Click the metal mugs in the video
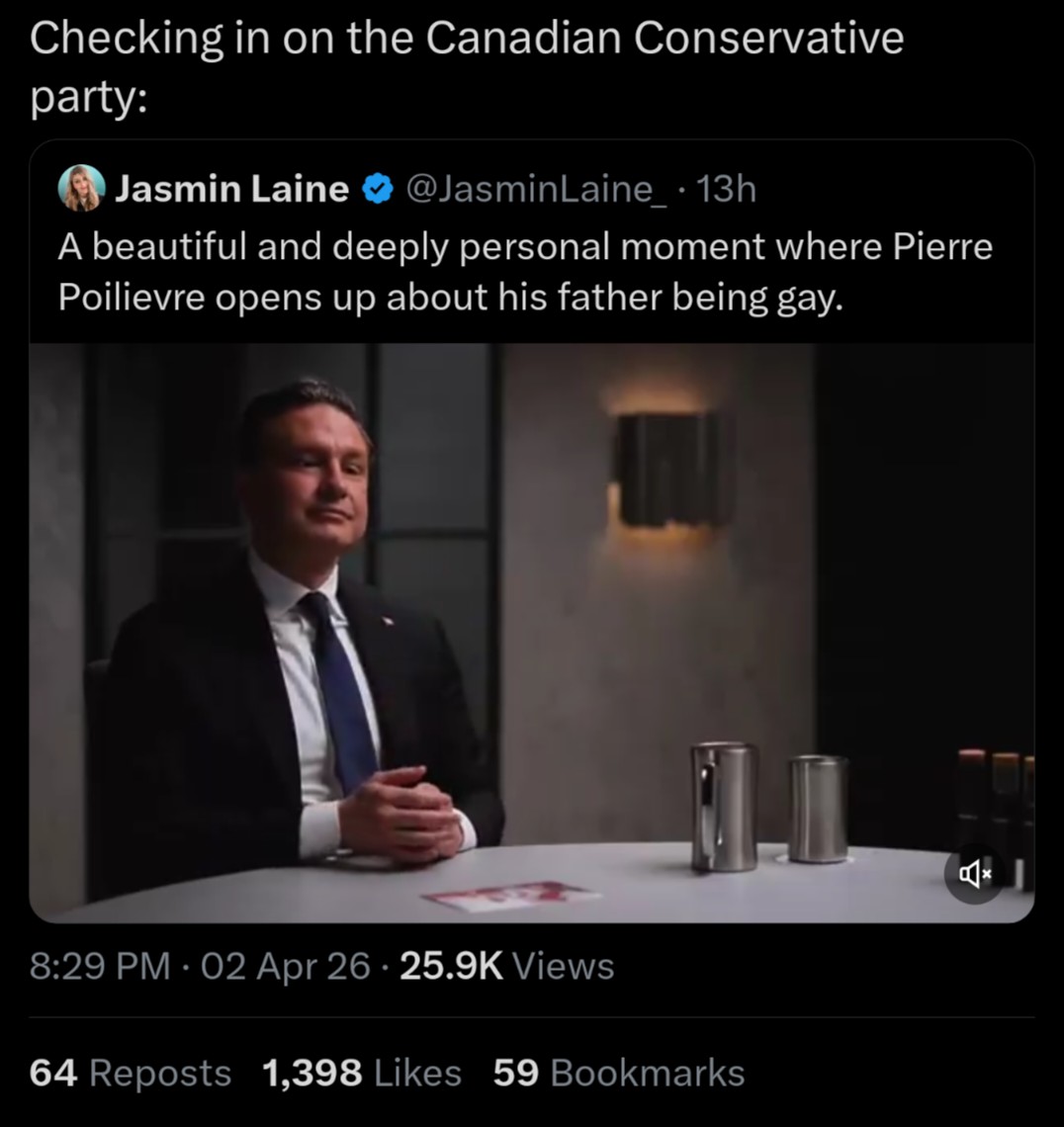Image resolution: width=1064 pixels, height=1127 pixels. (769, 805)
